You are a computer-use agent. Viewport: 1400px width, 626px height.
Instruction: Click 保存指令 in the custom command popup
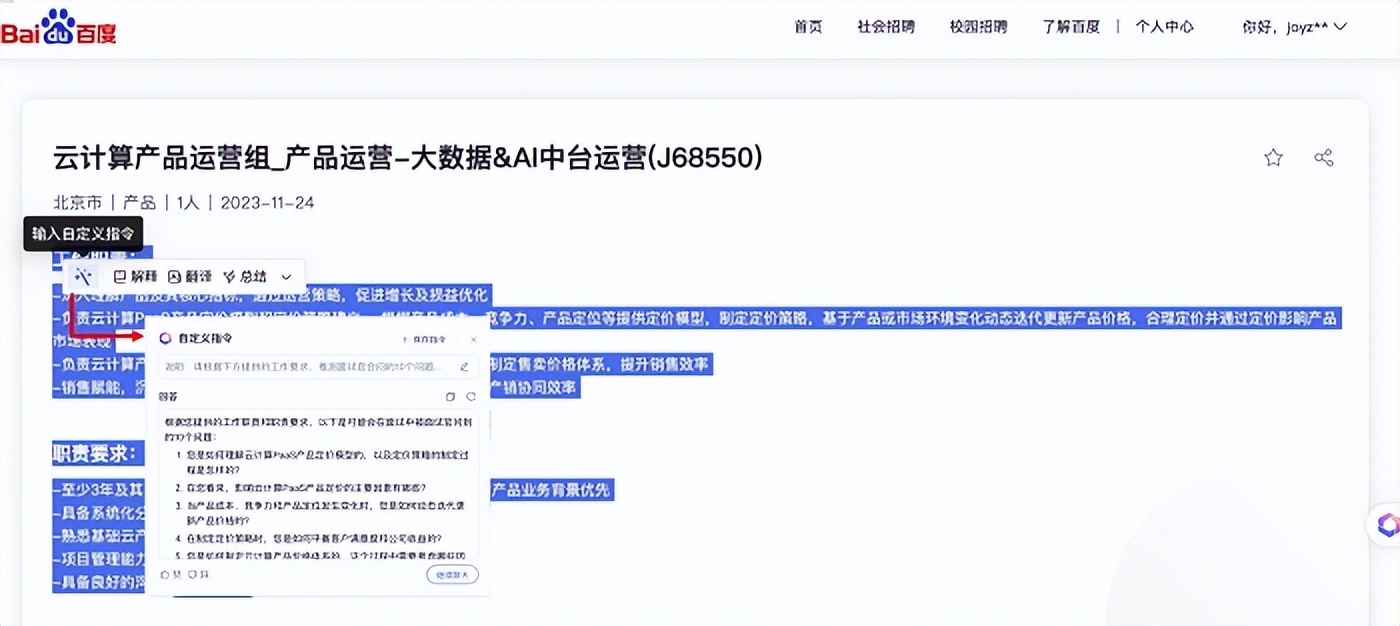(426, 339)
